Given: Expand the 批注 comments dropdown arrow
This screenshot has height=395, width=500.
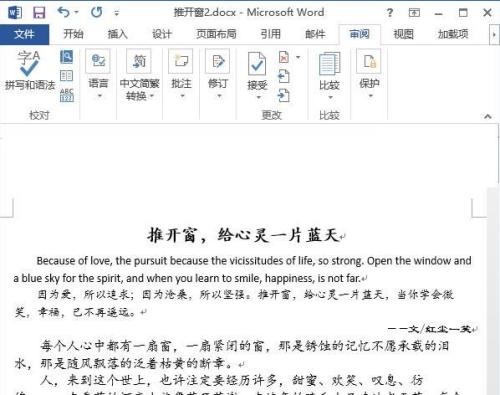Looking at the screenshot, I should pyautogui.click(x=182, y=96).
